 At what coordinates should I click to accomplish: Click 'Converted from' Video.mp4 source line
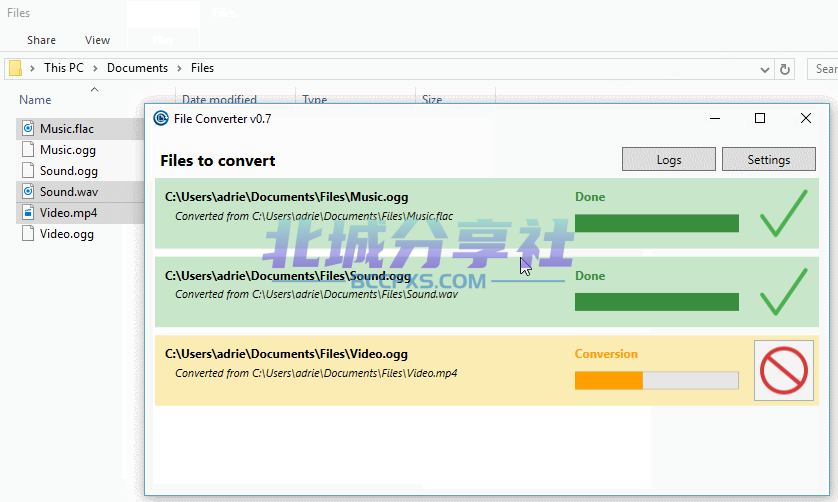[316, 373]
